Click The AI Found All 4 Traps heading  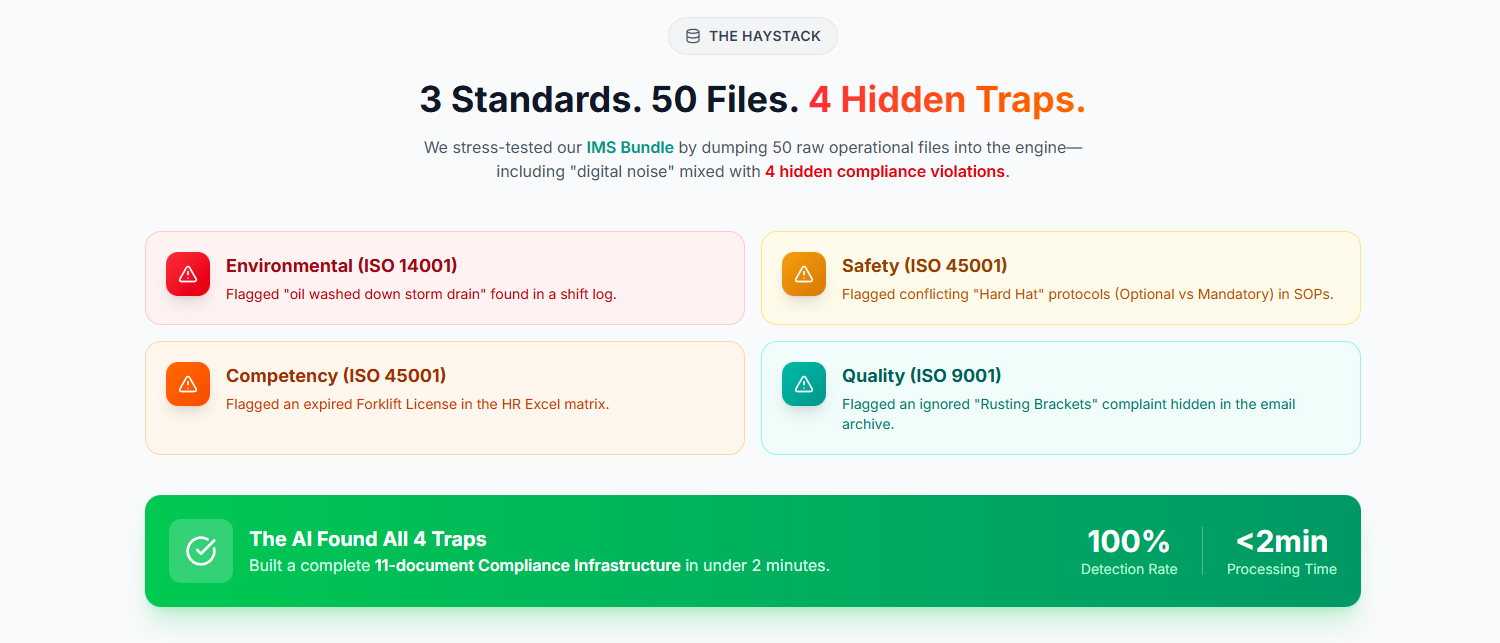pos(368,538)
